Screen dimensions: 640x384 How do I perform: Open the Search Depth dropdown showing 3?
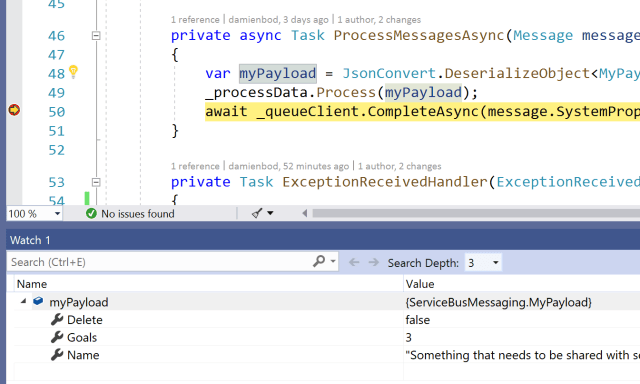click(483, 263)
